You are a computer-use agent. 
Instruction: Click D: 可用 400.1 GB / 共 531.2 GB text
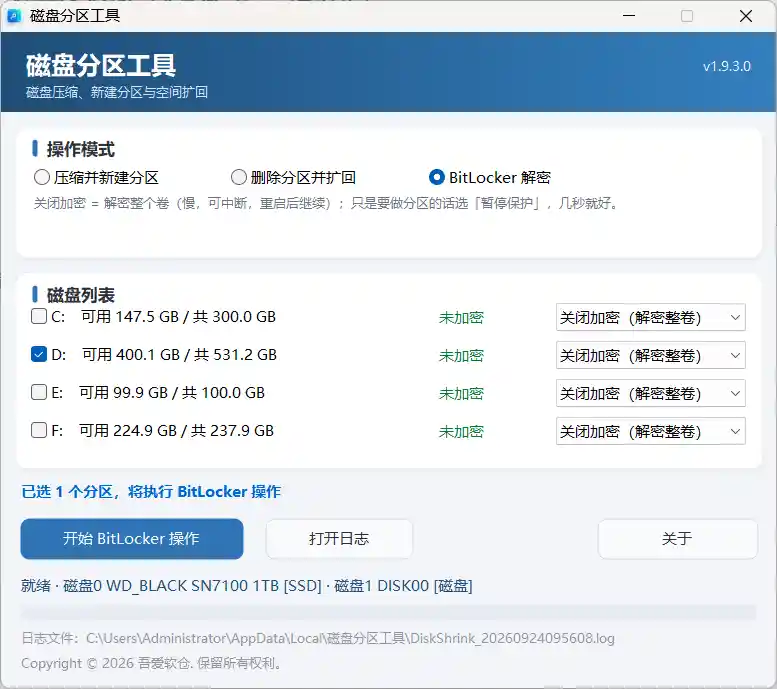[x=164, y=355]
